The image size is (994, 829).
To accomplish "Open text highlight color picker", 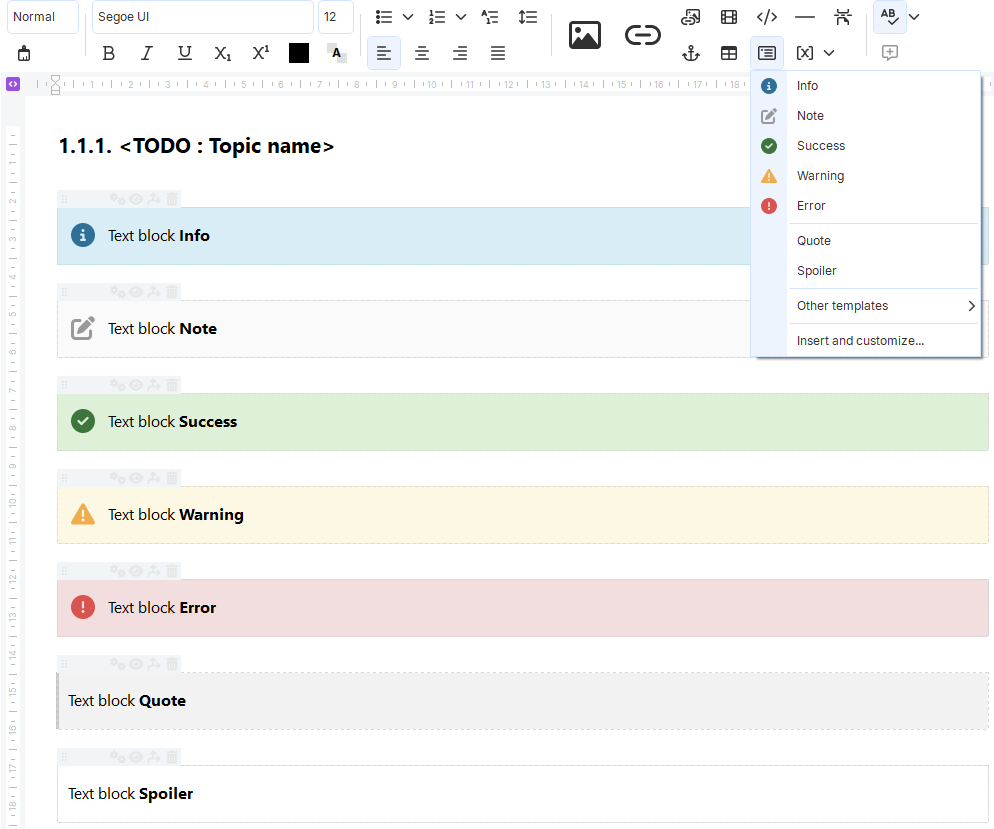I will tap(337, 53).
